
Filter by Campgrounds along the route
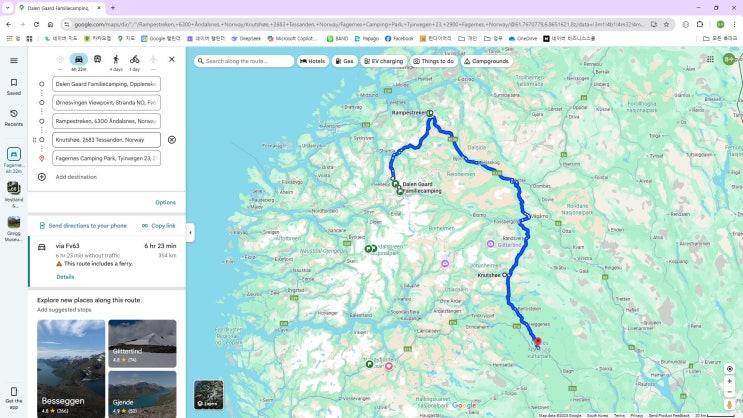[486, 61]
